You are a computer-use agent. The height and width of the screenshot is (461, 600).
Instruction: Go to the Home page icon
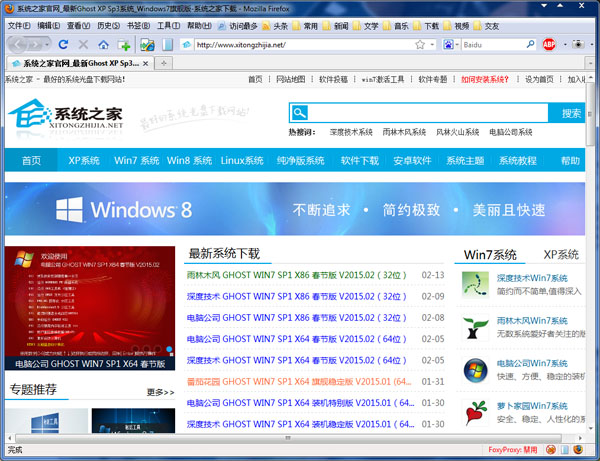[103, 45]
